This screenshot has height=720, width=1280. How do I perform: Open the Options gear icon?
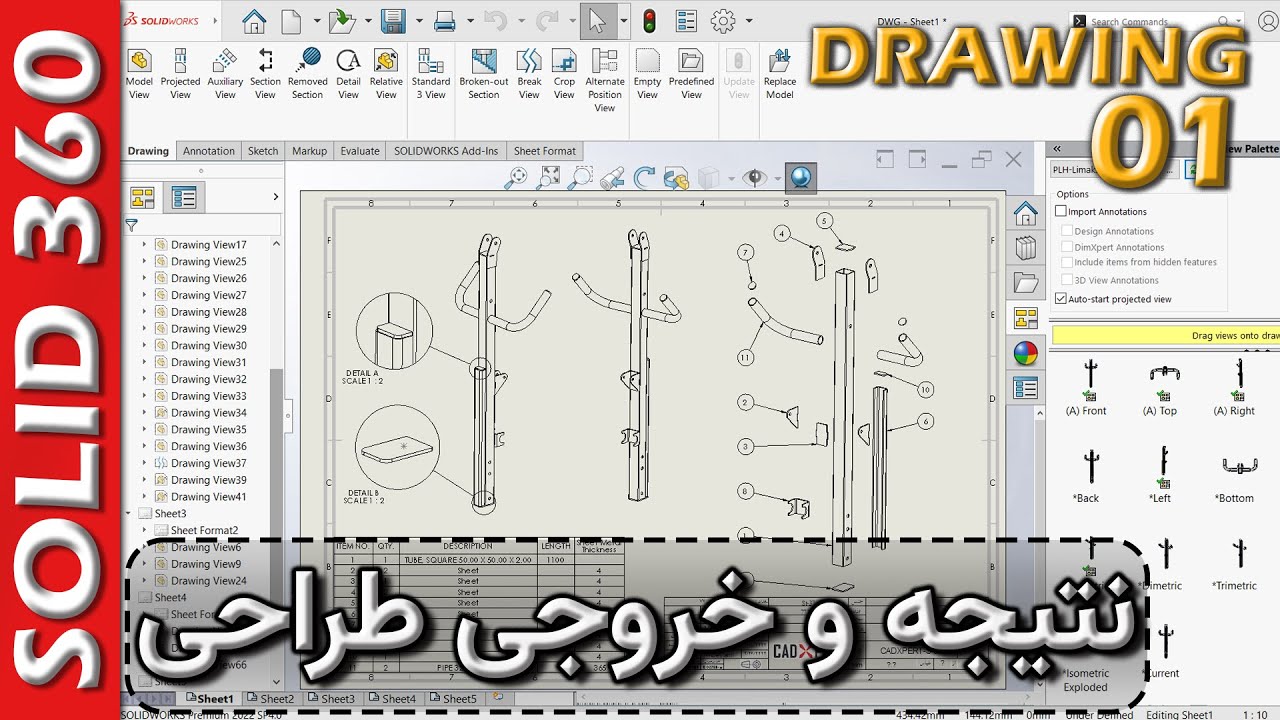tap(723, 21)
